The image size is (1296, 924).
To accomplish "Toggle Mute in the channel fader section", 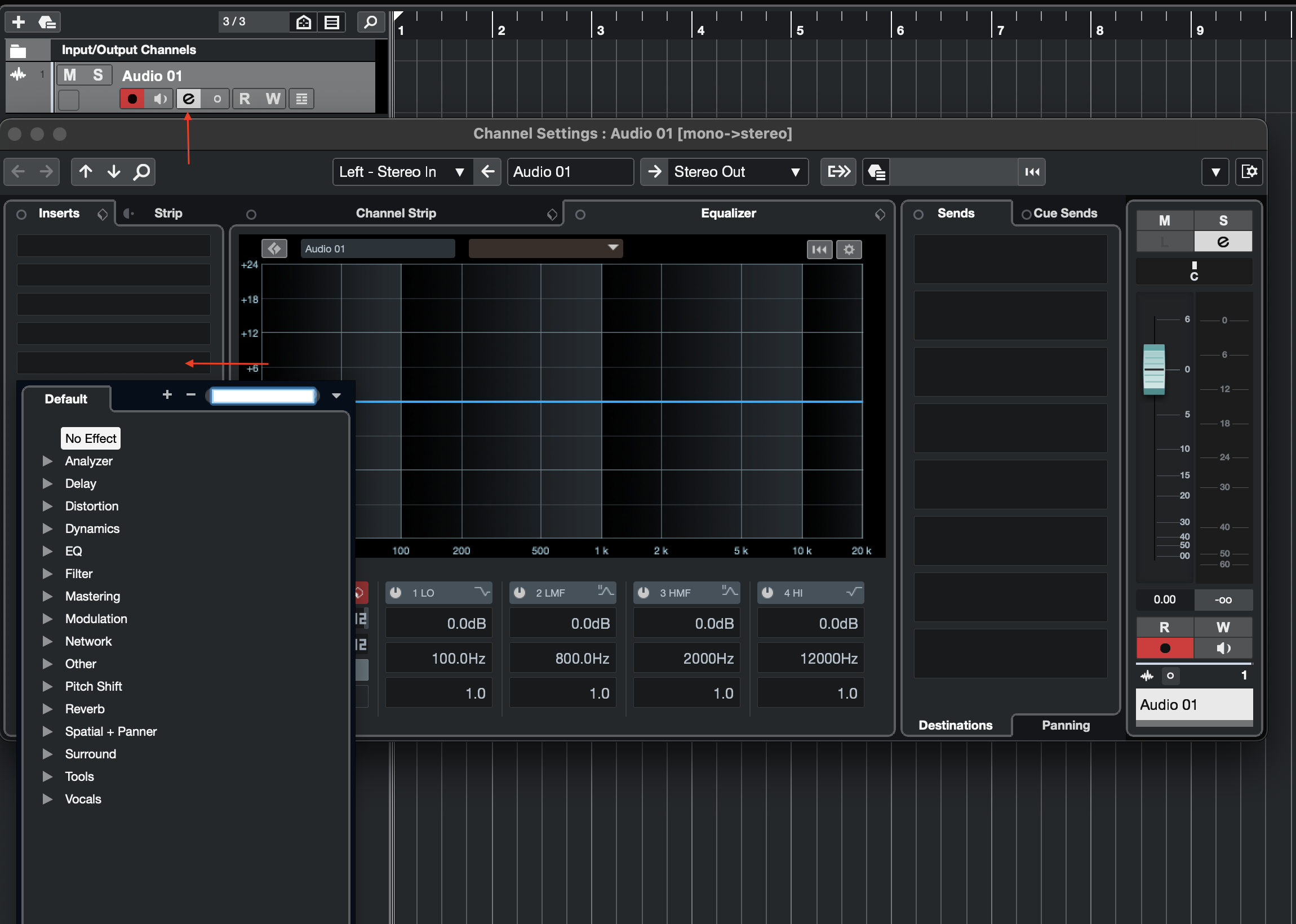I will [x=1164, y=221].
